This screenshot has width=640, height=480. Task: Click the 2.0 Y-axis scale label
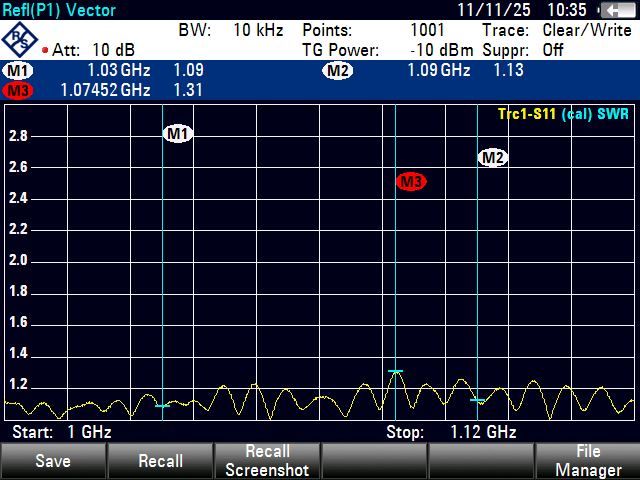coord(18,260)
